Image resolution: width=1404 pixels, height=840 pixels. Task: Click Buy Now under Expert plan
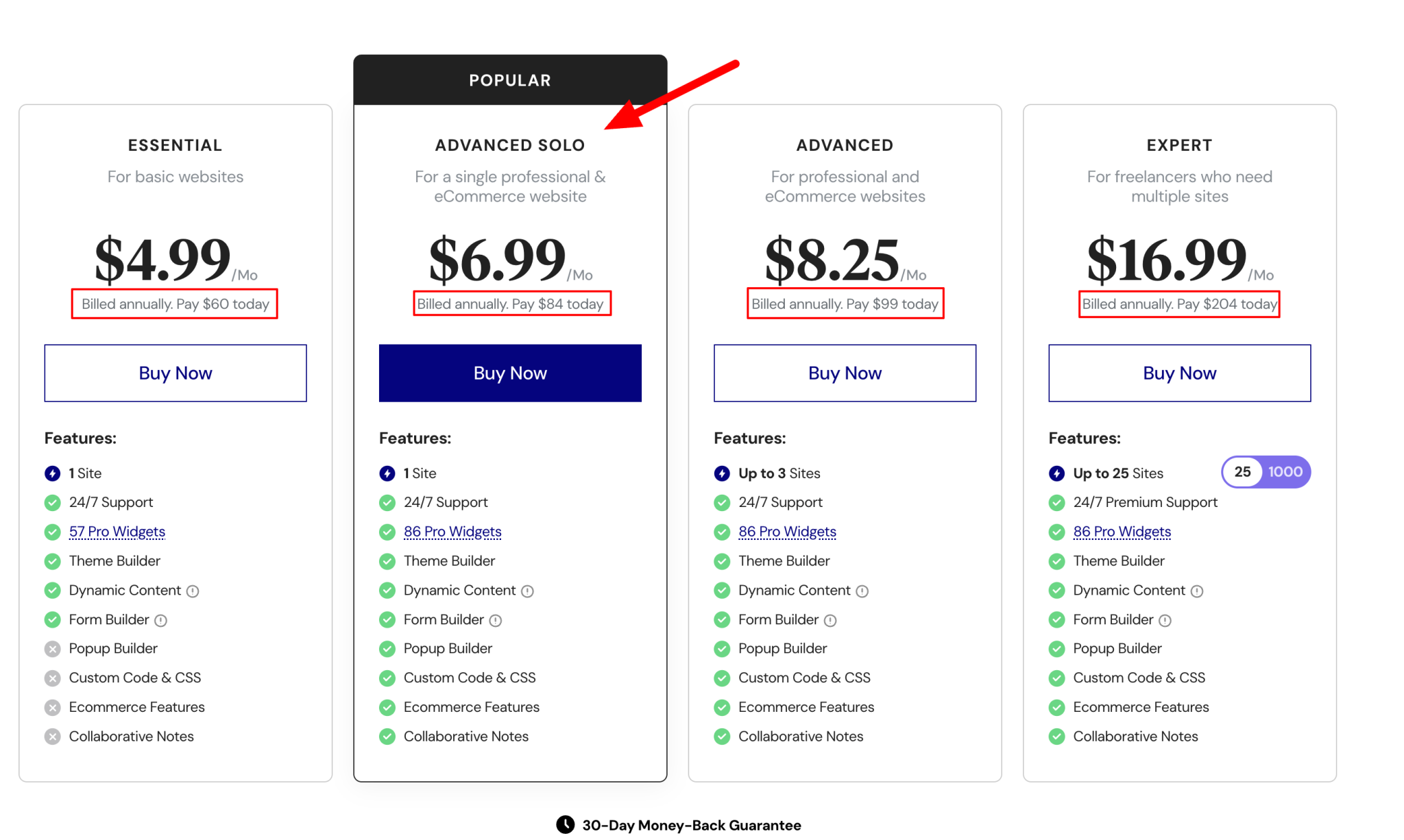(x=1179, y=373)
